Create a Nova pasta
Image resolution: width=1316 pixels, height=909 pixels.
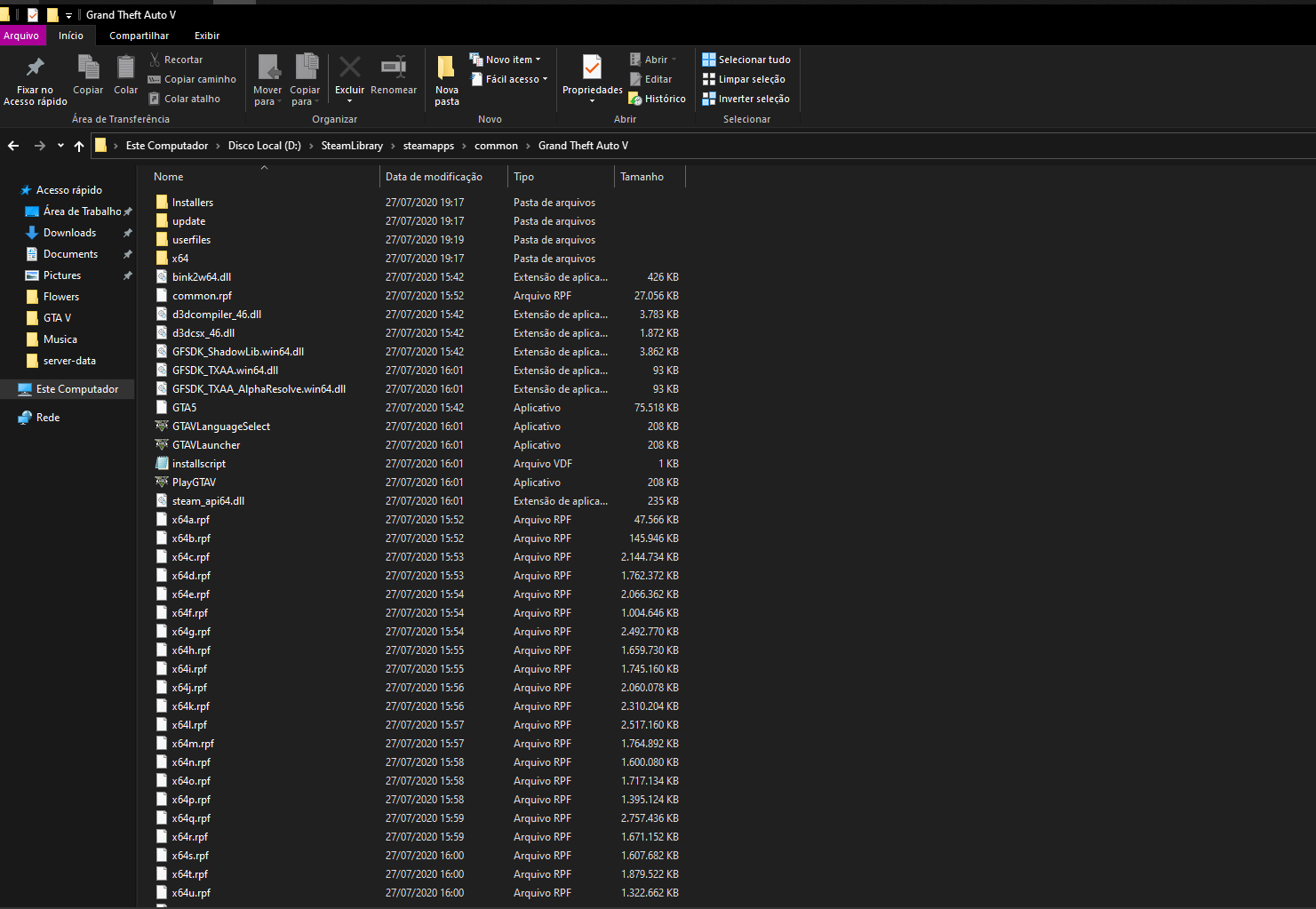click(447, 81)
